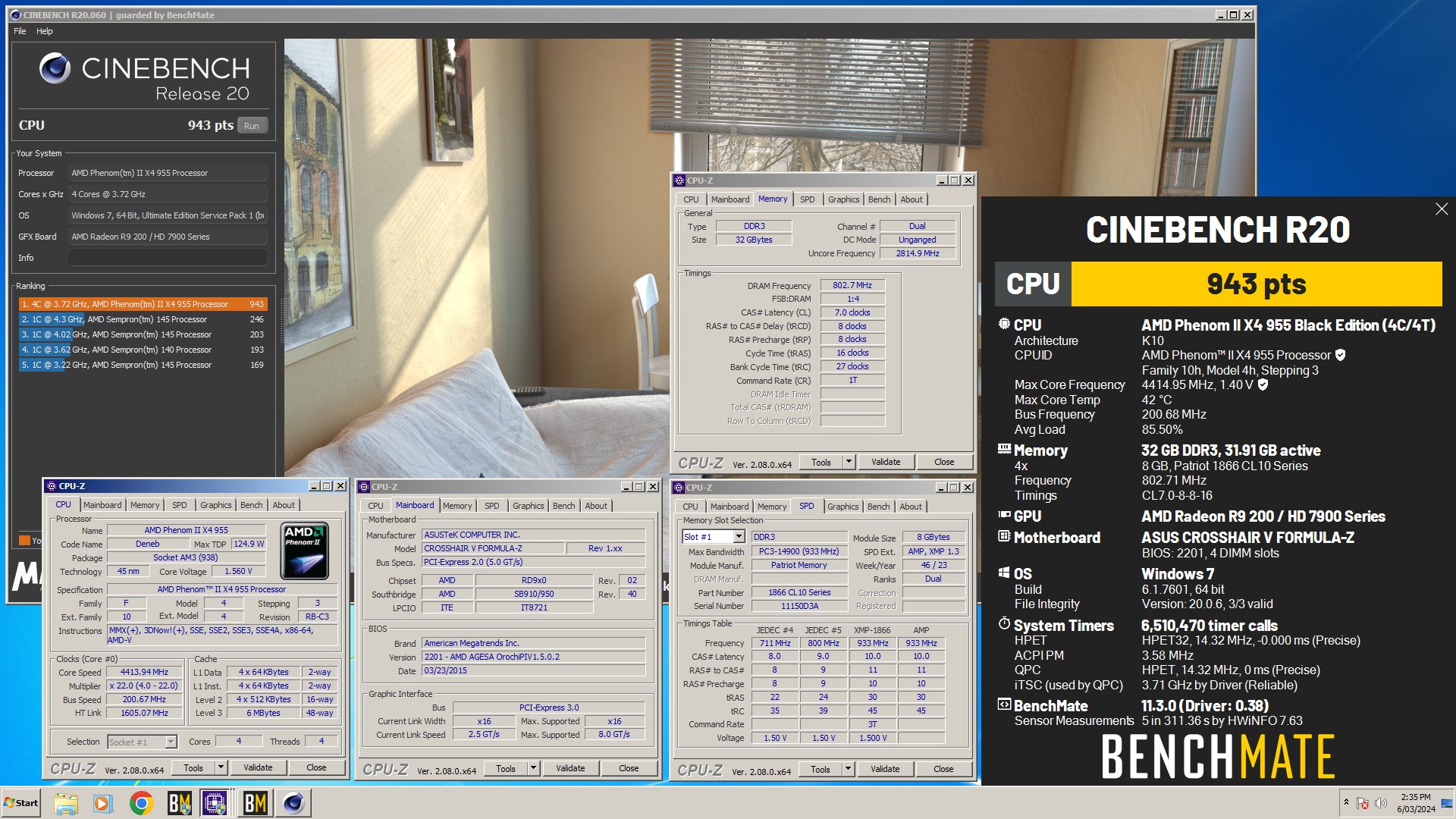Open About tab in CPU-Z SPD window
1456x819 pixels.
(911, 507)
